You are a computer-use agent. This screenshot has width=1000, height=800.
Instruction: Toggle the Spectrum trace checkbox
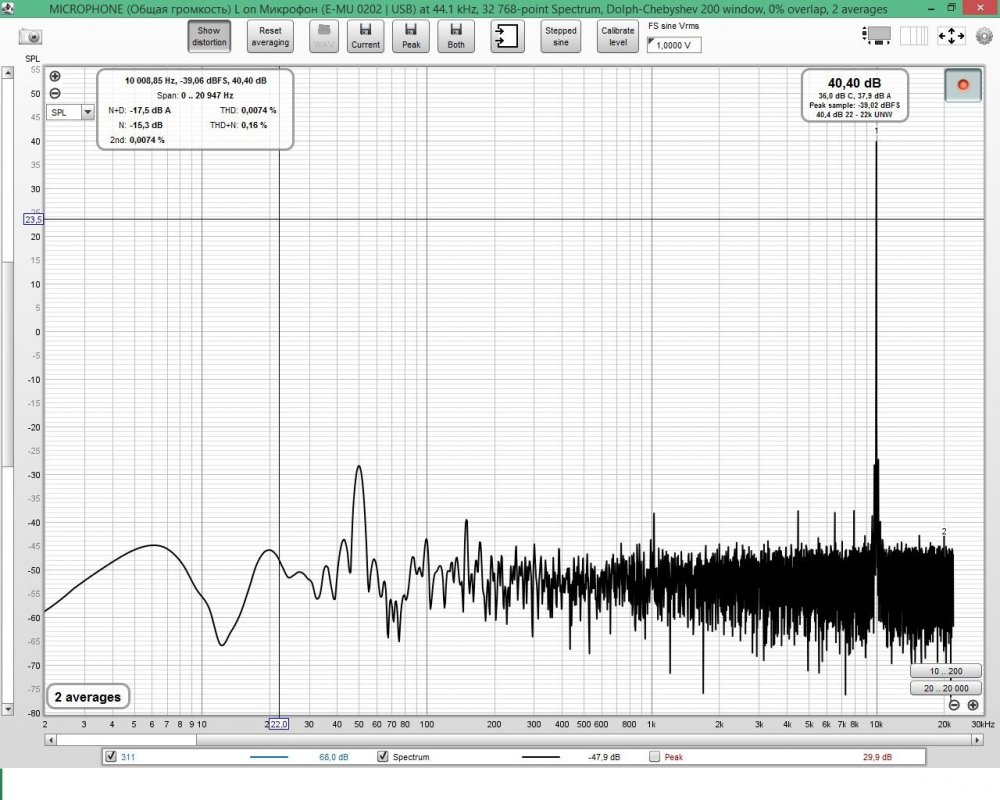[x=383, y=756]
